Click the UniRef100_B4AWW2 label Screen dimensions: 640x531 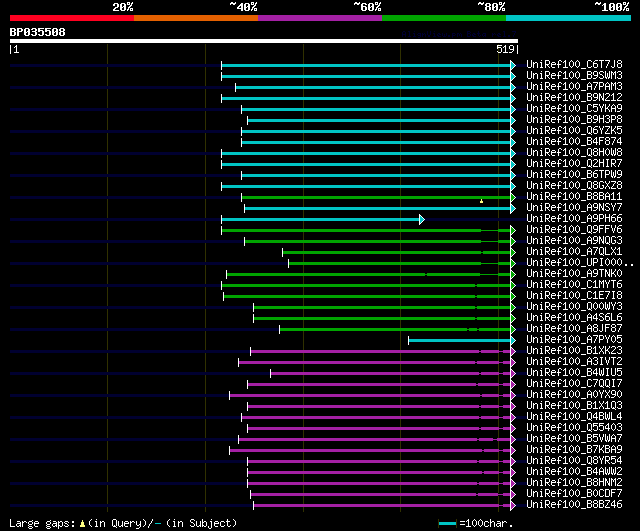click(574, 472)
